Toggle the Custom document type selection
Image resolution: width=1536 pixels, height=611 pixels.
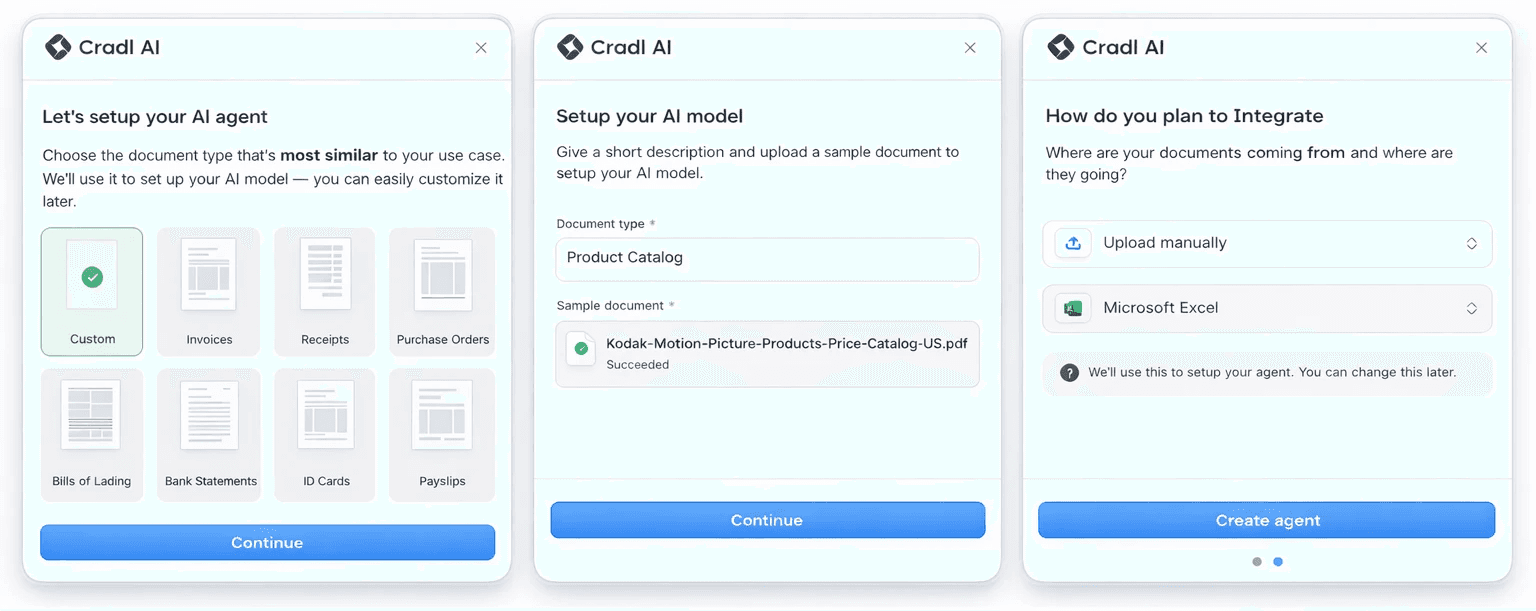pos(92,291)
